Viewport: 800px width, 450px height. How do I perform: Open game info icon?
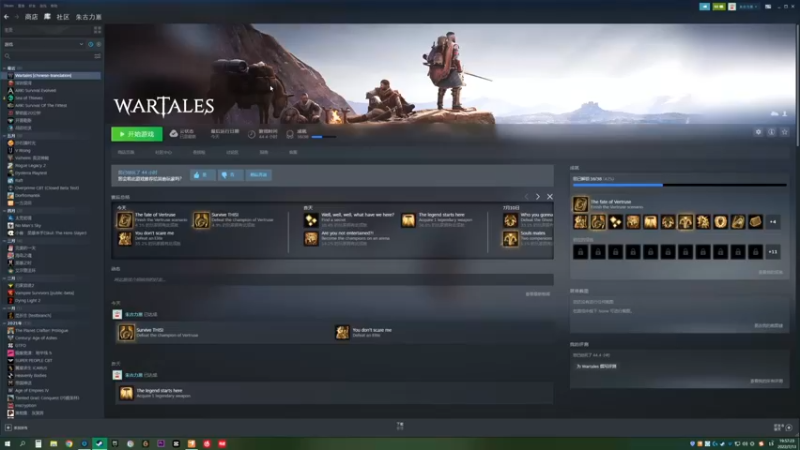click(x=771, y=132)
